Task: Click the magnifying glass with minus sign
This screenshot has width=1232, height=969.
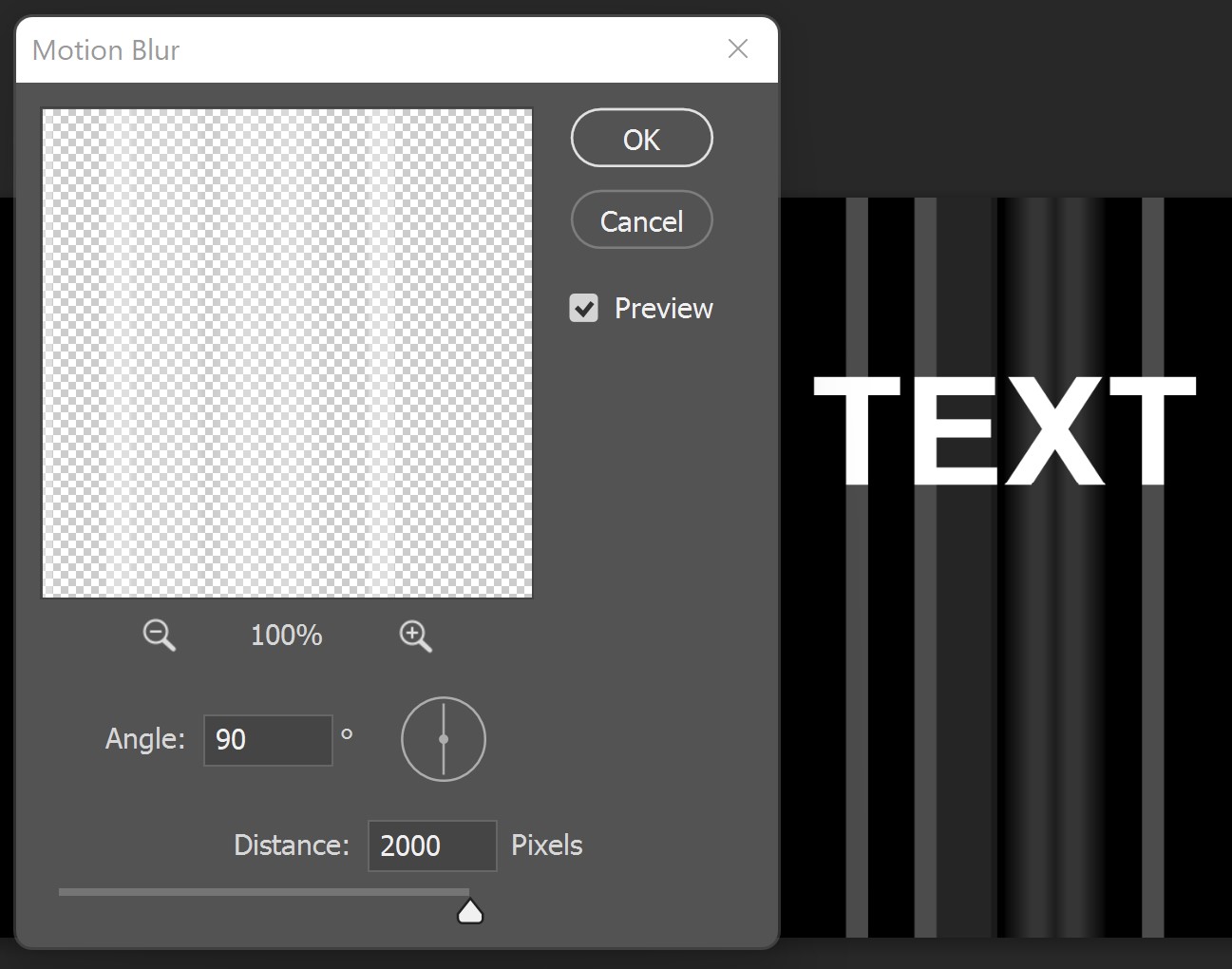Action: (x=158, y=636)
